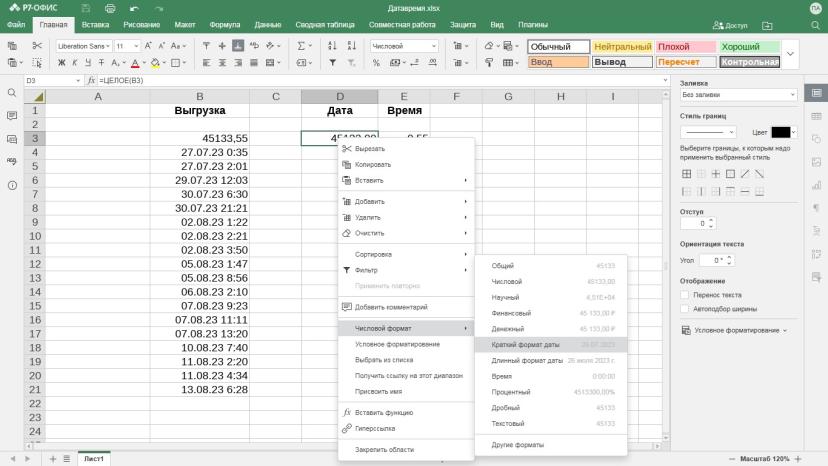828x466 pixels.
Task: Expand cell styles gallery
Action: pos(791,54)
